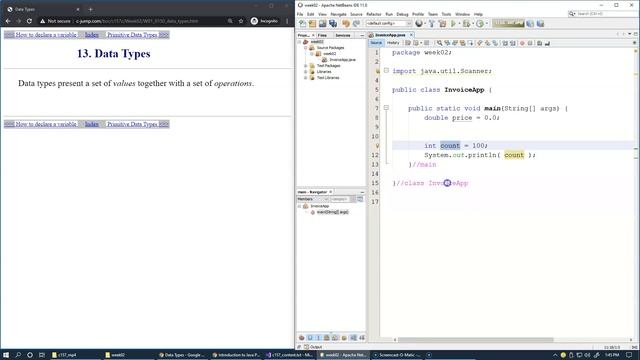This screenshot has width=640, height=360.
Task: Open the Members dropdown in Navigator
Action: [313, 199]
